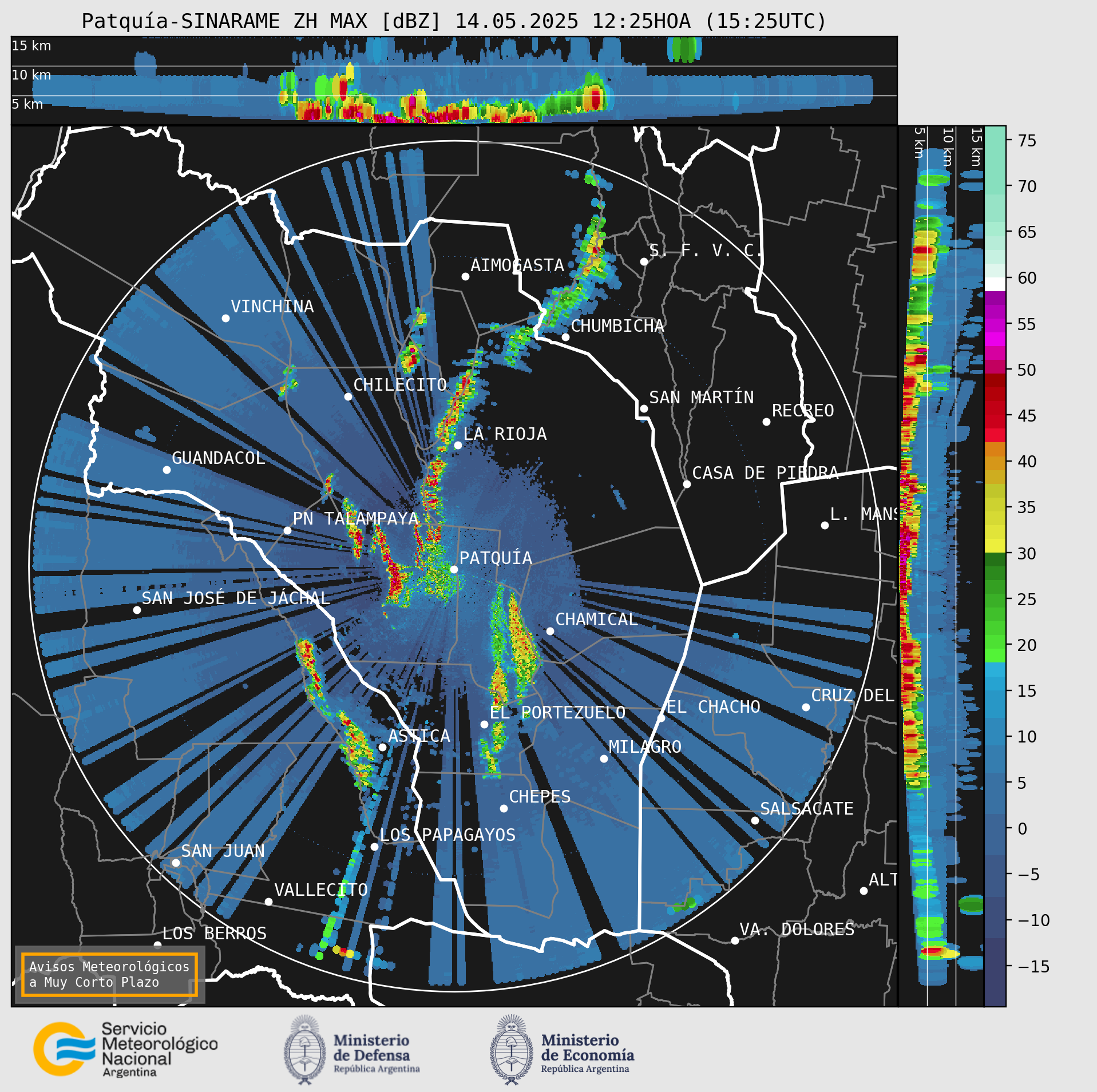This screenshot has height=1092, width=1097.
Task: Click the CRUZ DEL label
Action: [x=853, y=695]
